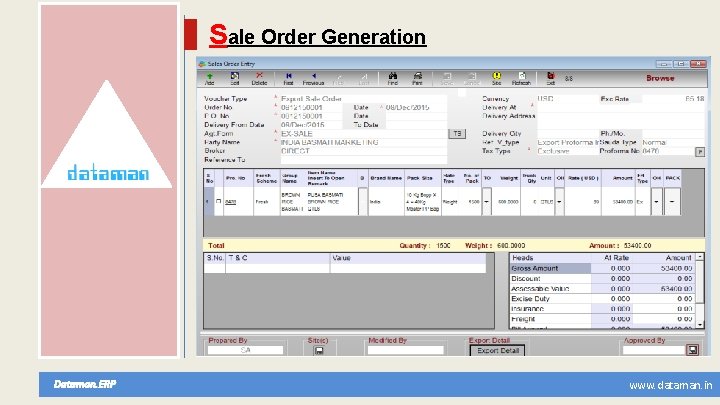The image size is (720, 405).
Task: Tick the checkbox in the item row
Action: 219,201
